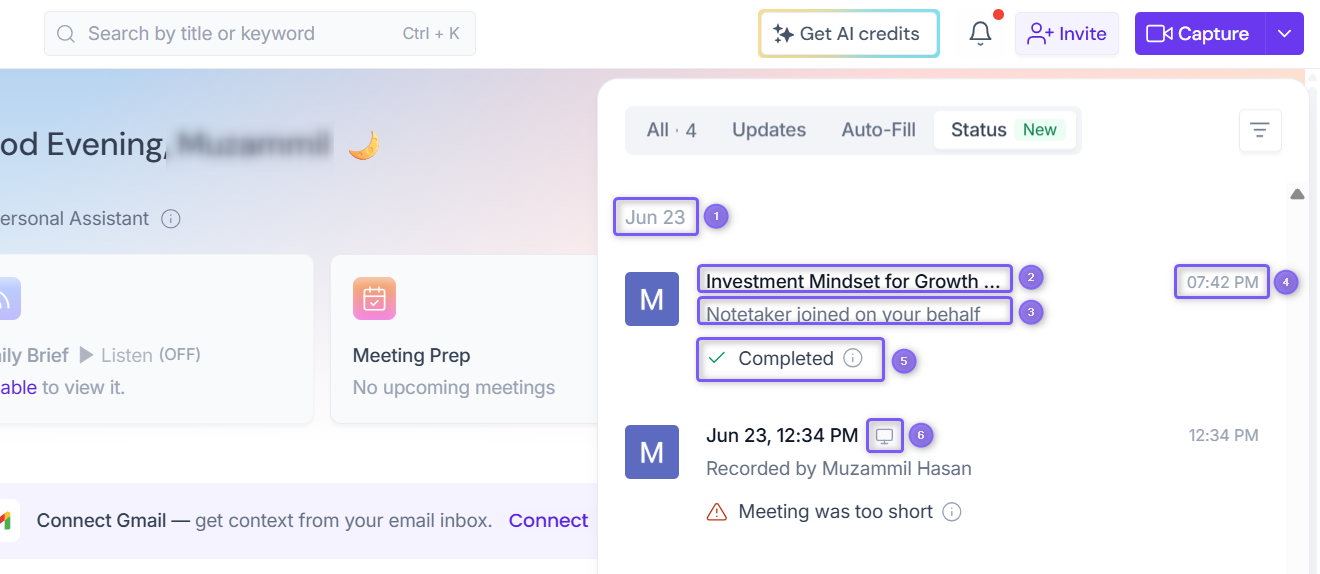
Task: Open the Meeting Prep calendar icon
Action: coord(374,299)
